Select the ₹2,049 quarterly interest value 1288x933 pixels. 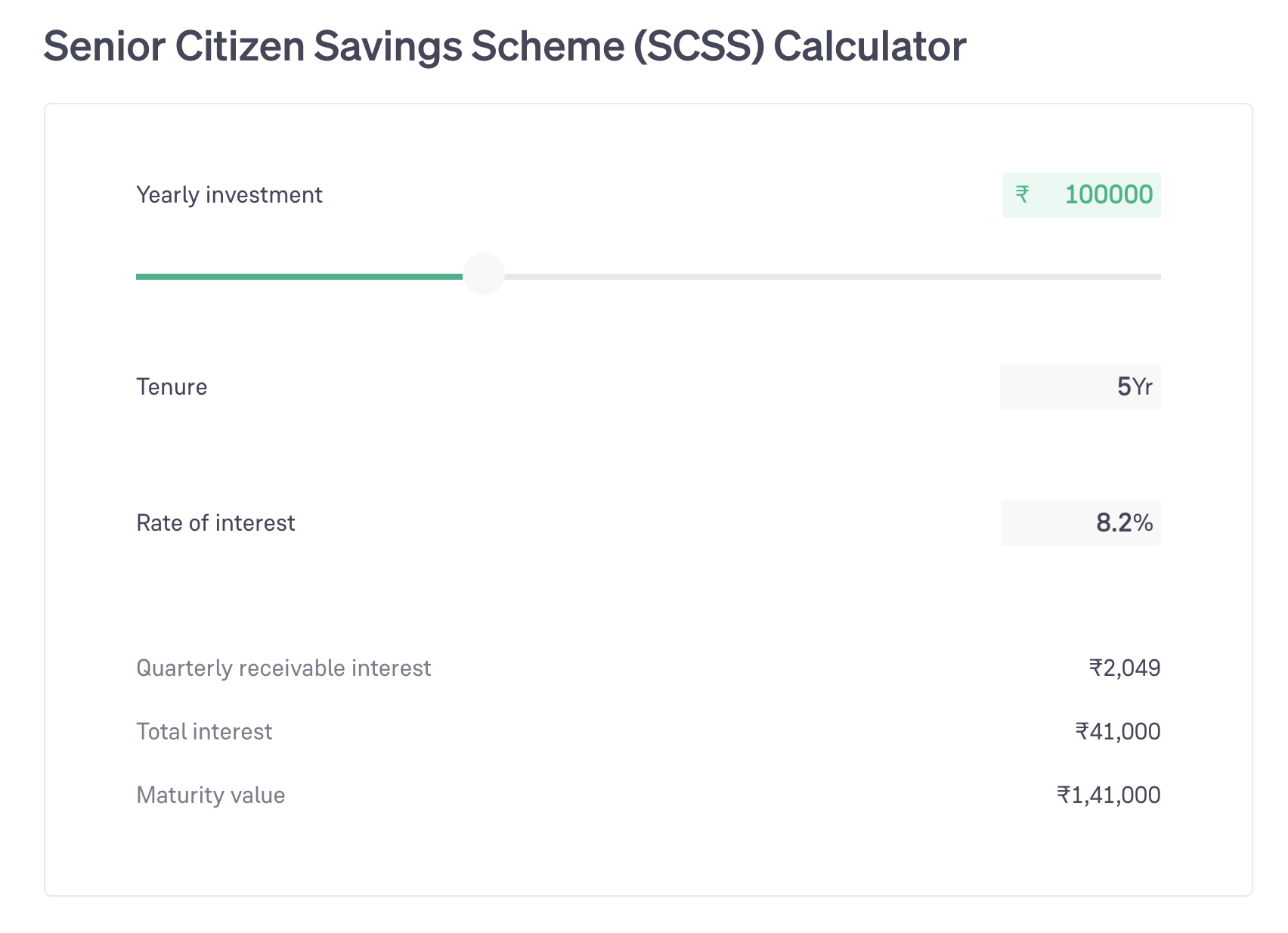pyautogui.click(x=1124, y=668)
